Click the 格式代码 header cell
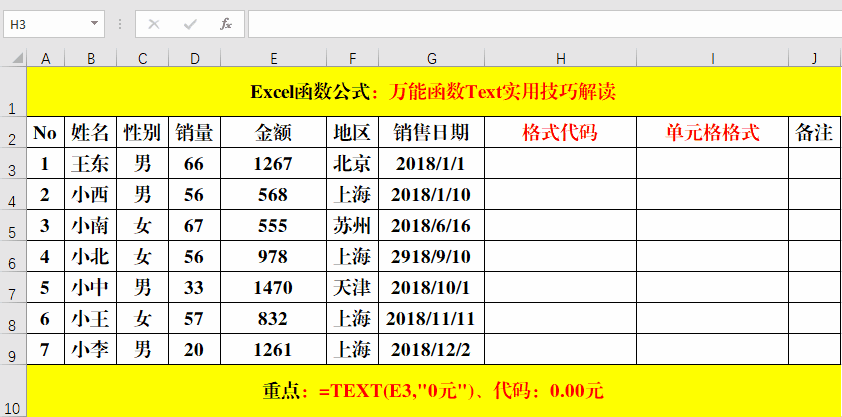The height and width of the screenshot is (417, 842). [x=561, y=132]
